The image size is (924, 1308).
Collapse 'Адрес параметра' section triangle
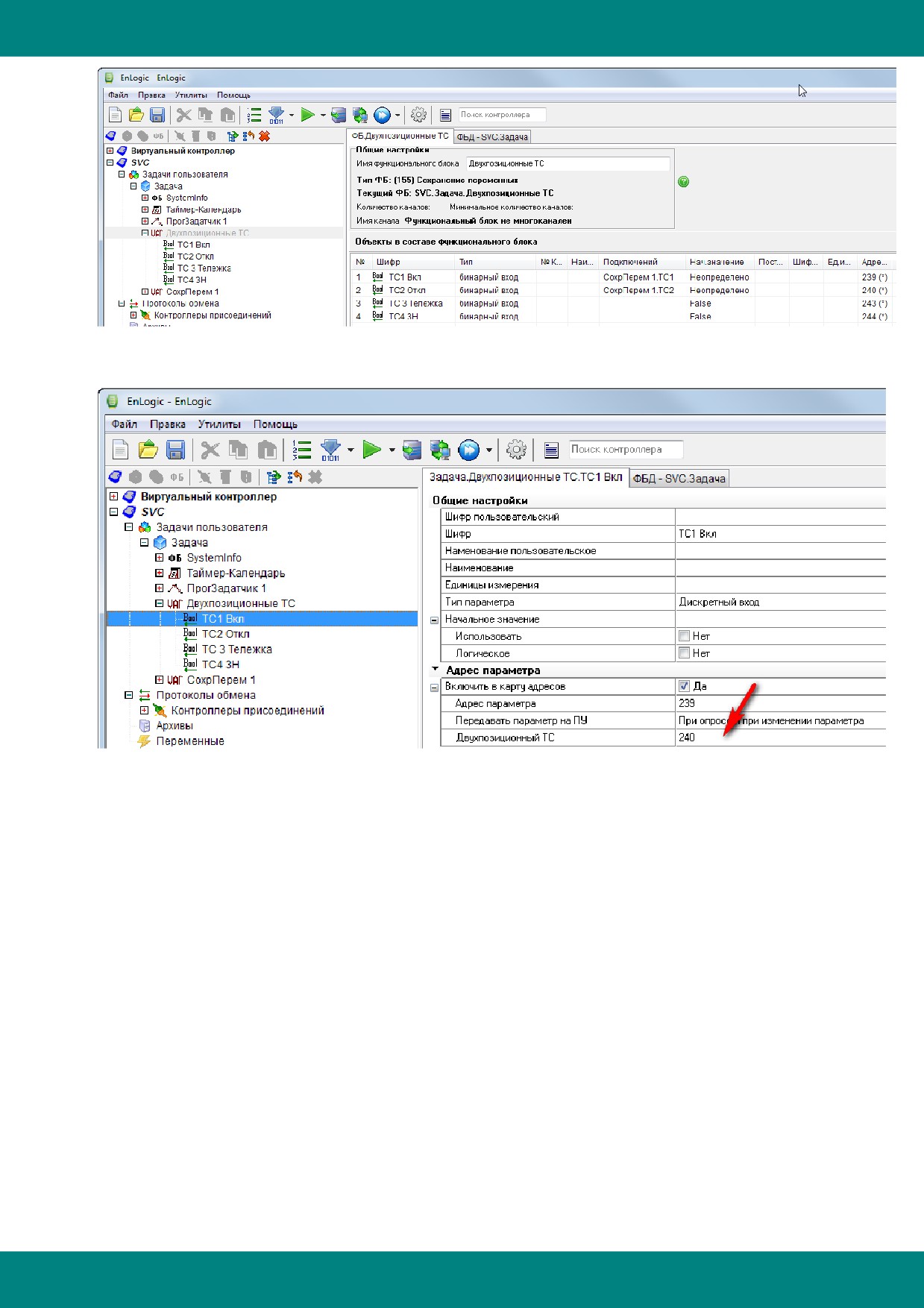coord(436,670)
